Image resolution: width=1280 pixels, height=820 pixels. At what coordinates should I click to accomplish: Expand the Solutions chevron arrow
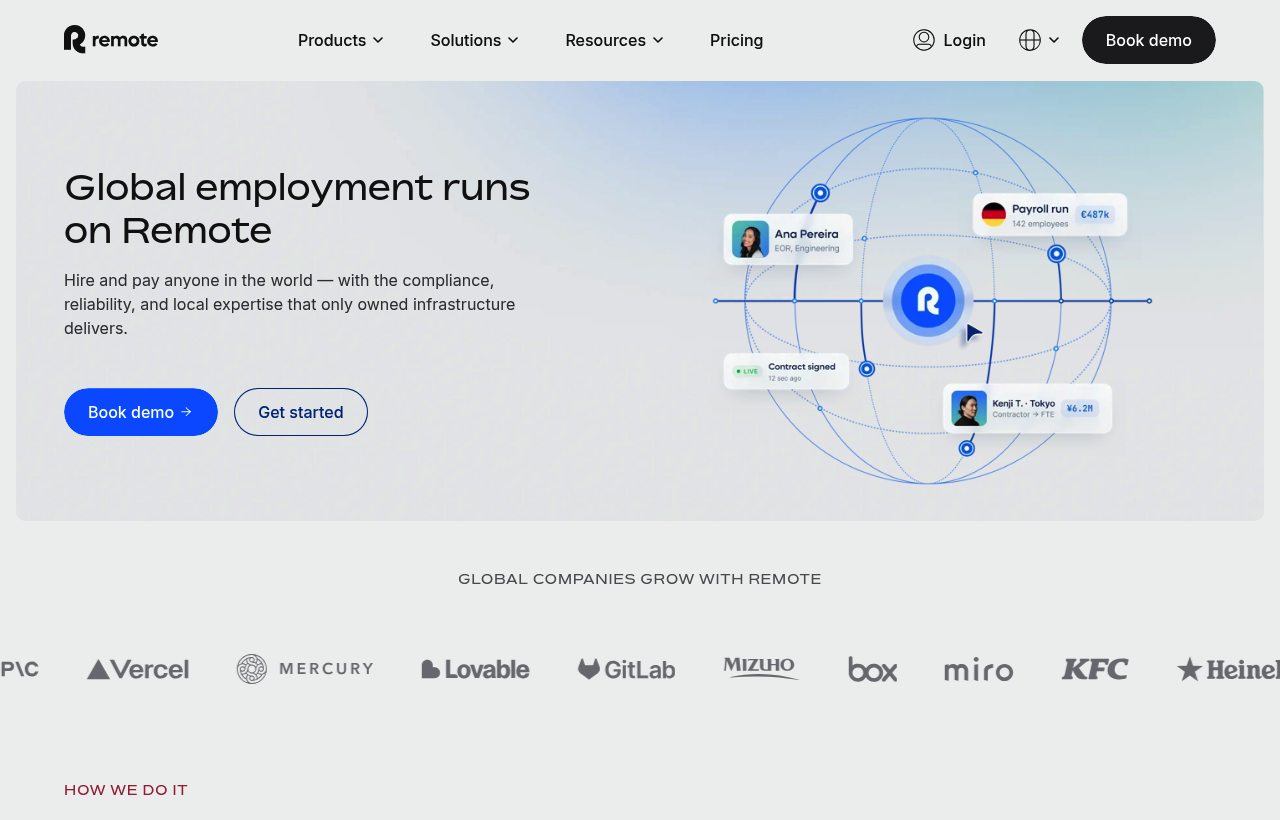pos(513,40)
